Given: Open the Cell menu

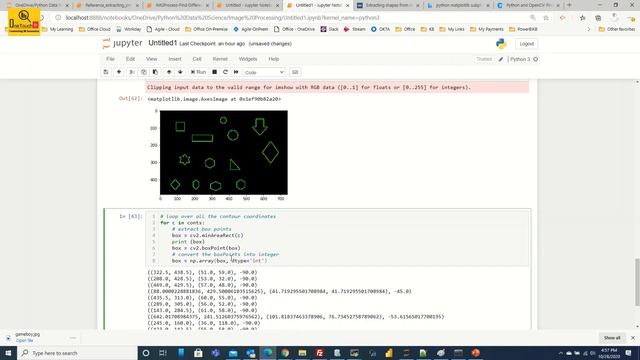Looking at the screenshot, I should [197, 59].
